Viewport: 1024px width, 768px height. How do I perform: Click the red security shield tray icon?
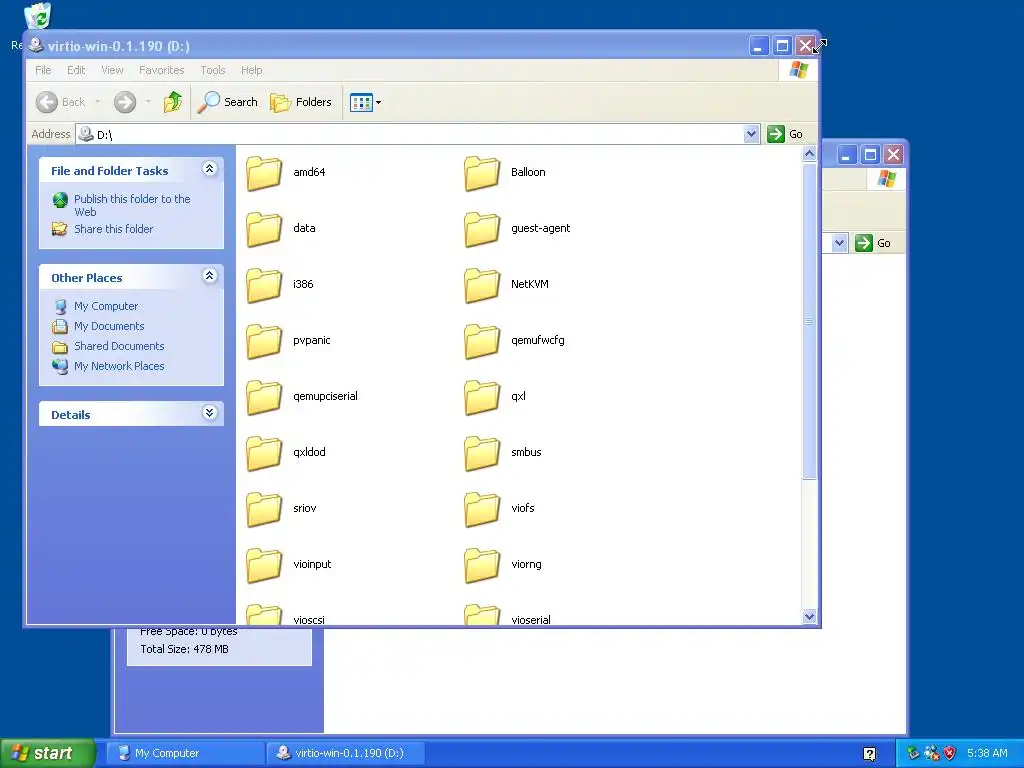coord(950,753)
